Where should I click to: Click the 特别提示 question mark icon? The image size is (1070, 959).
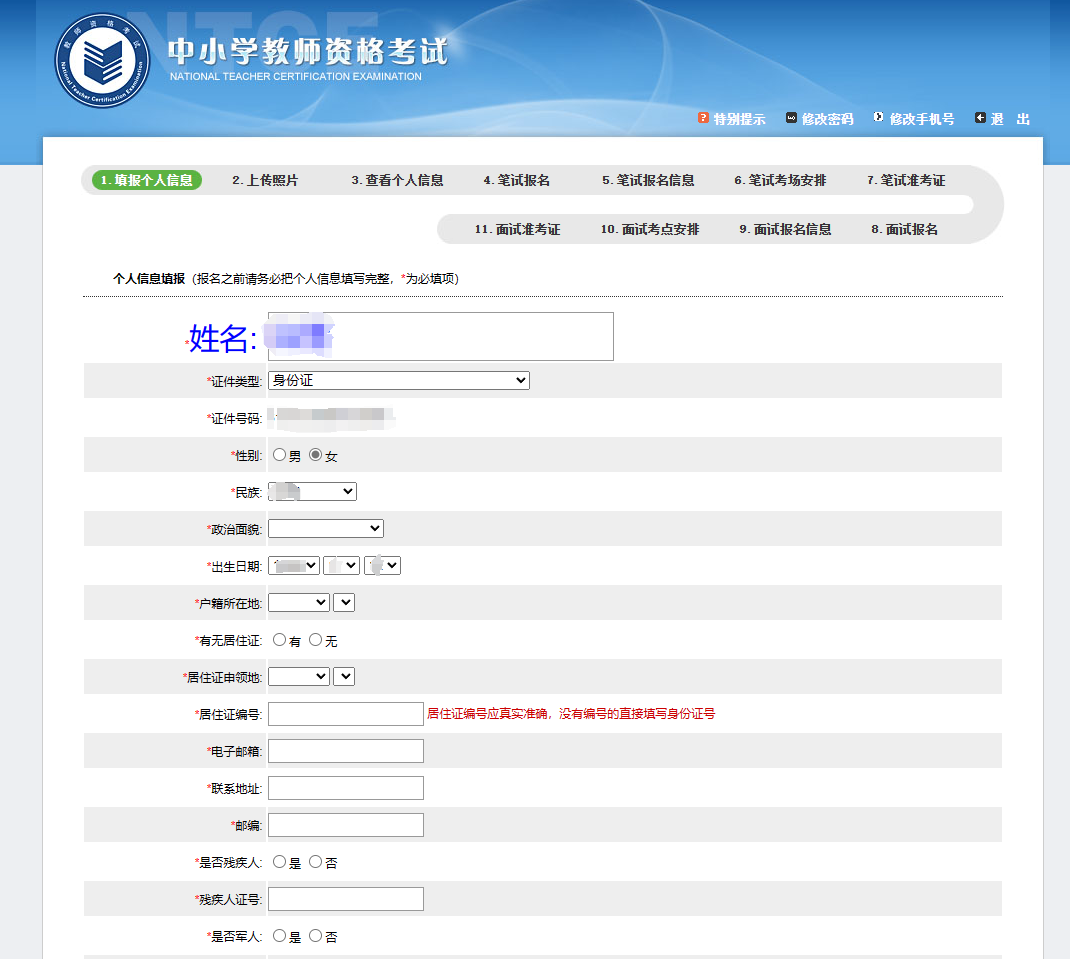coord(702,118)
